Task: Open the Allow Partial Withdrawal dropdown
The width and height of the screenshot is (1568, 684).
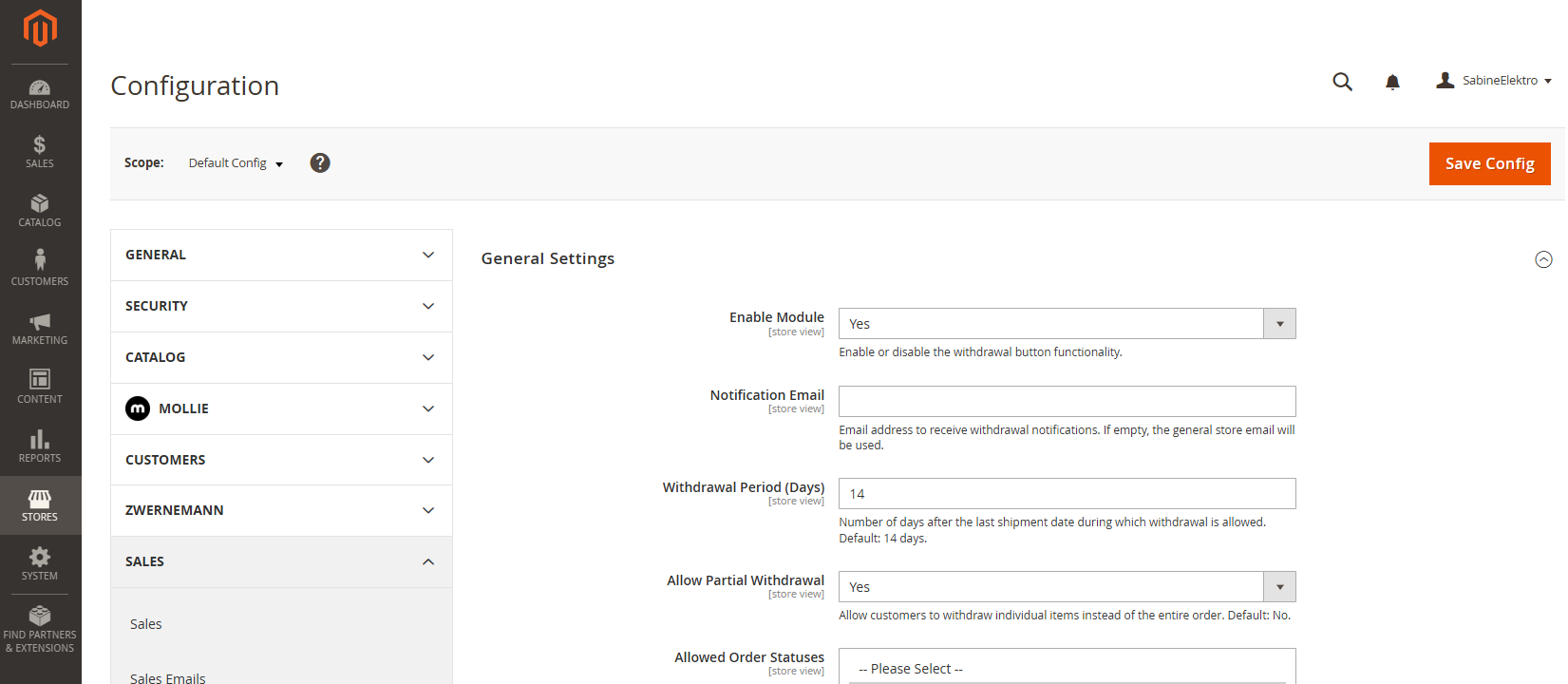Action: (x=1067, y=587)
